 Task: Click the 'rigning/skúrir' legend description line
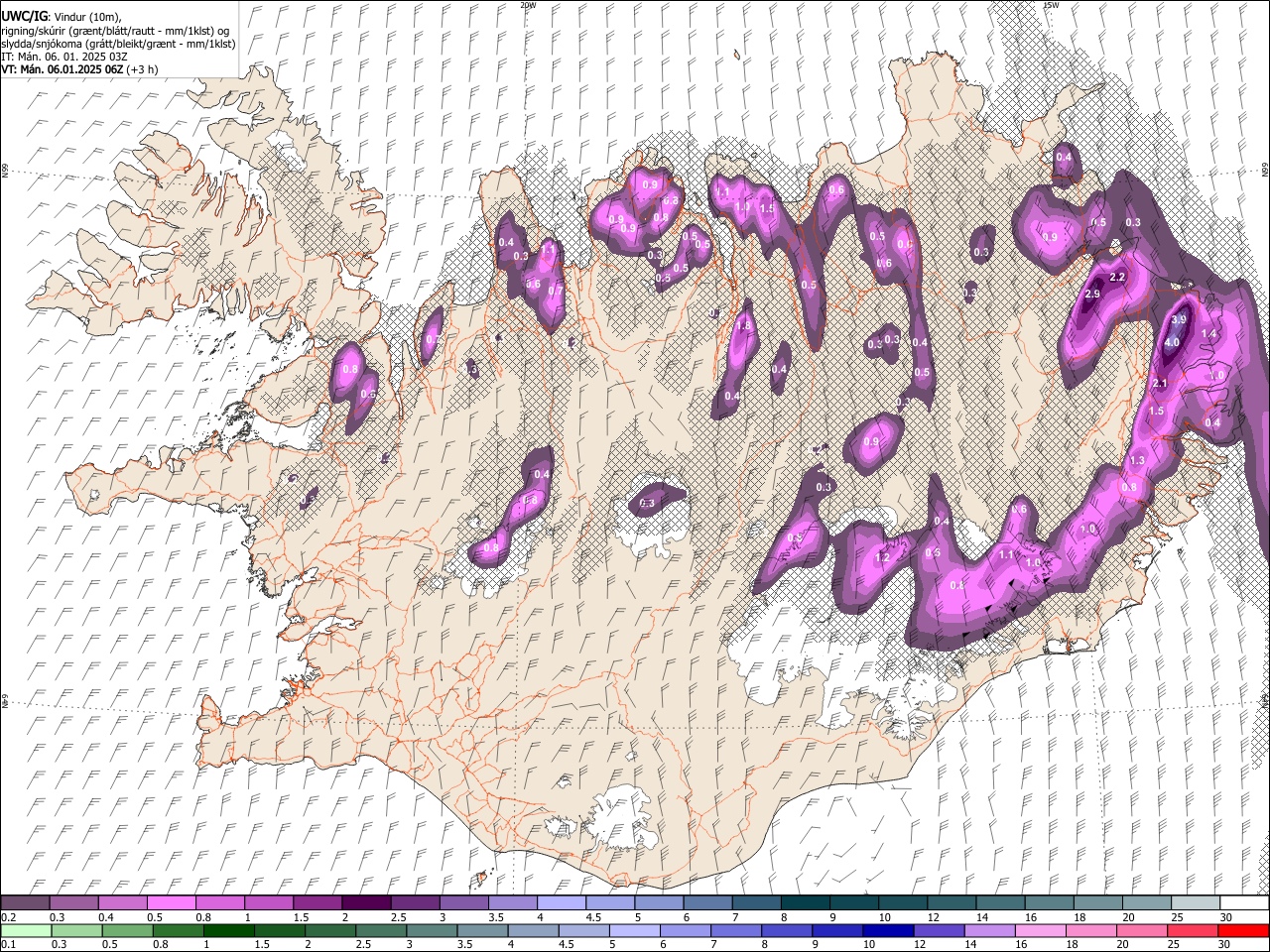pos(115,31)
